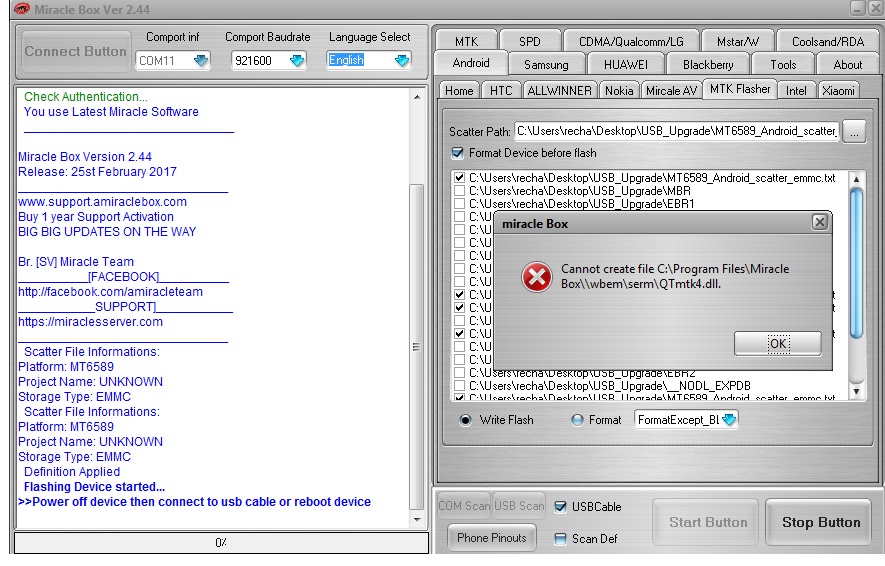Image resolution: width=885 pixels, height=566 pixels.
Task: Click http://facebook.com/amiracleteam in the log
Action: pyautogui.click(x=110, y=292)
